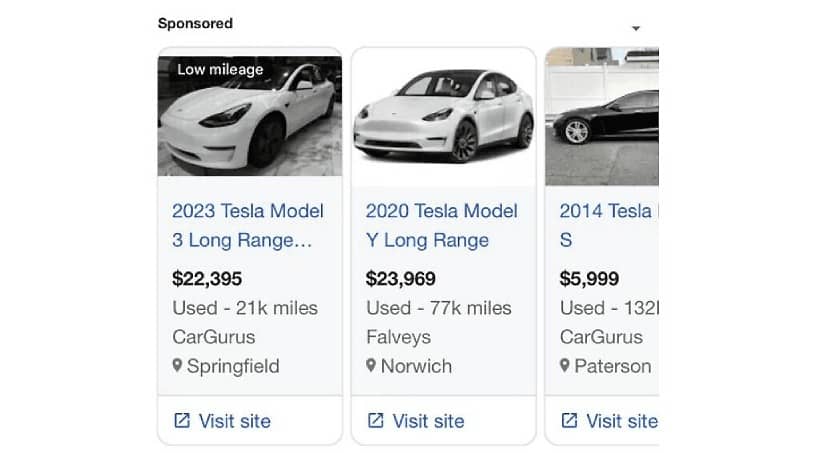The width and height of the screenshot is (825, 453).
Task: Click the Sponsored label
Action: coord(195,23)
